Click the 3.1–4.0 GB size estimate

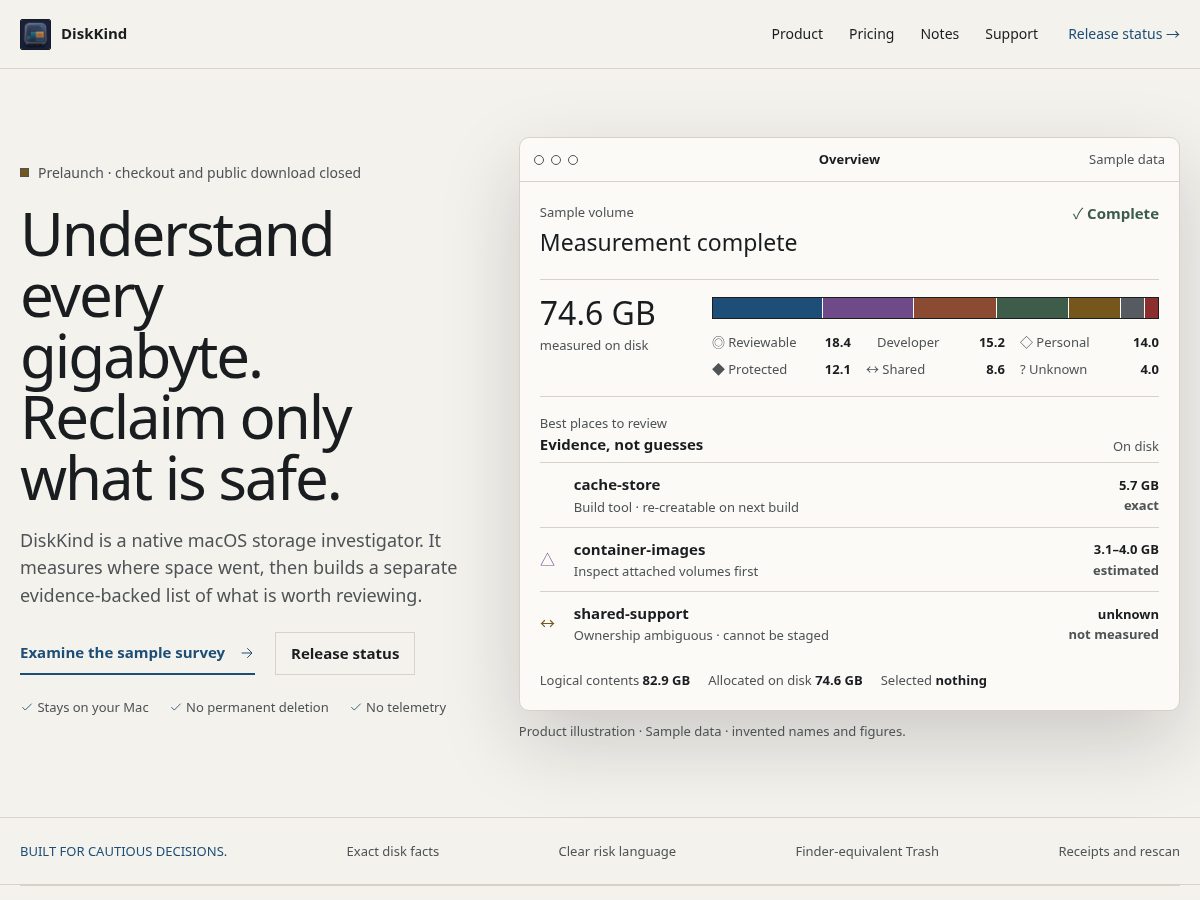pyautogui.click(x=1126, y=550)
